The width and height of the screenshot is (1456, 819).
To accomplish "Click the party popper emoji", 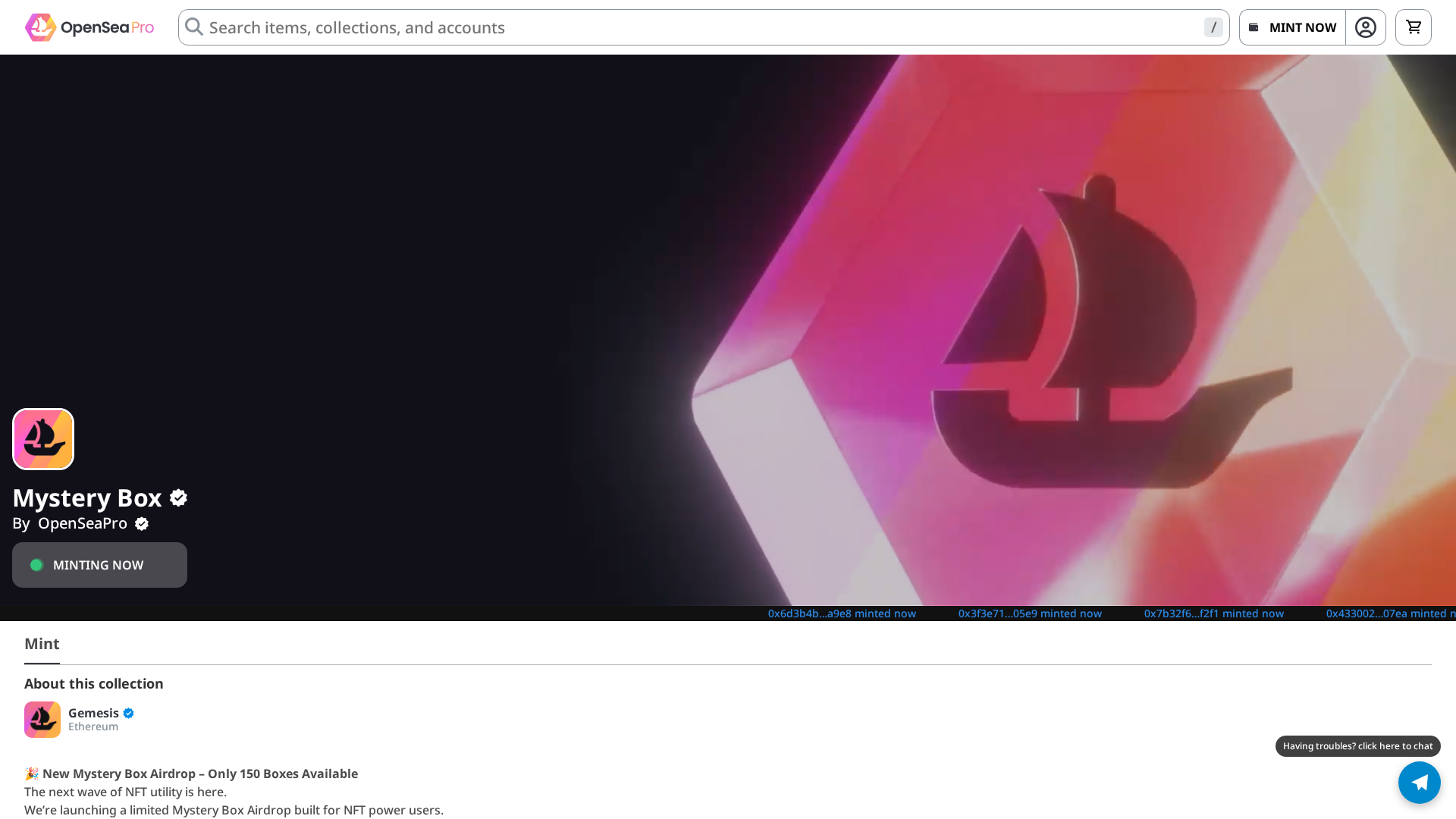I will click(32, 773).
